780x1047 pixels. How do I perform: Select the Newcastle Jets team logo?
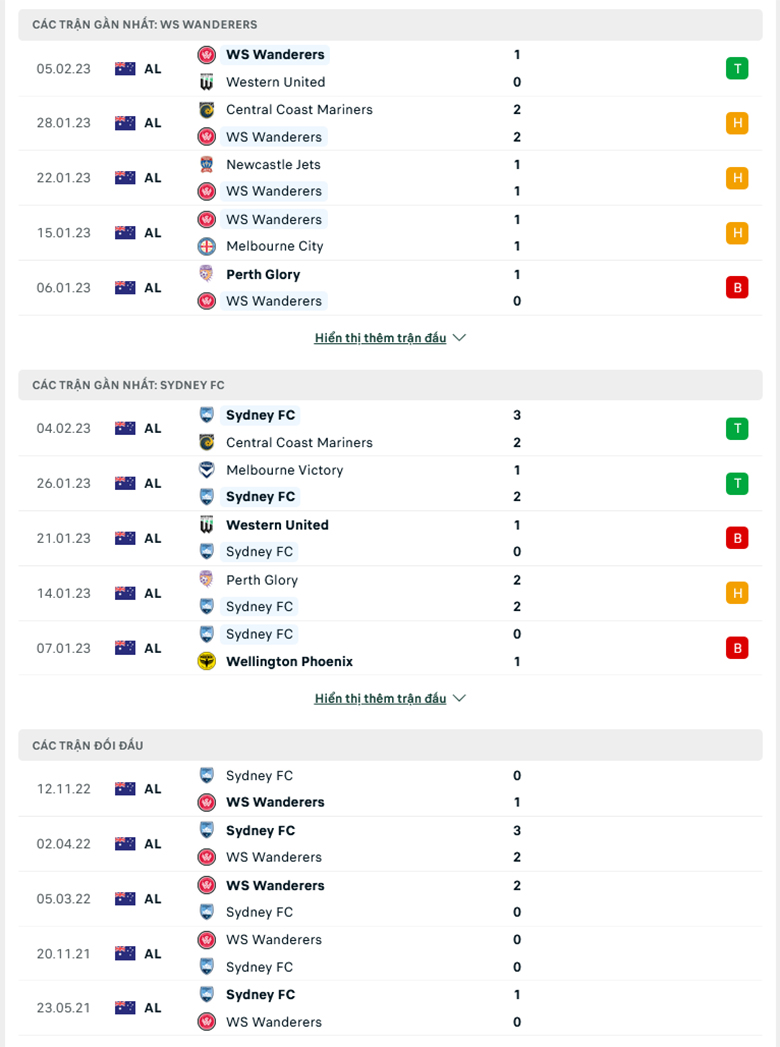pos(207,164)
